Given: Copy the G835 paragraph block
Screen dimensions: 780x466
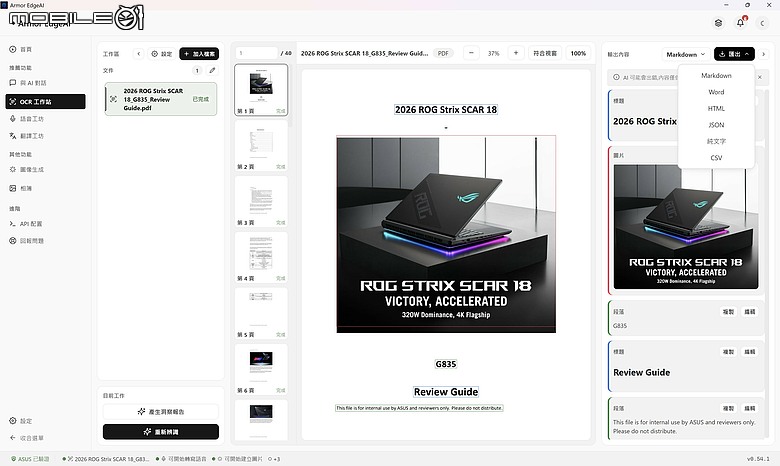Looking at the screenshot, I should pyautogui.click(x=728, y=312).
